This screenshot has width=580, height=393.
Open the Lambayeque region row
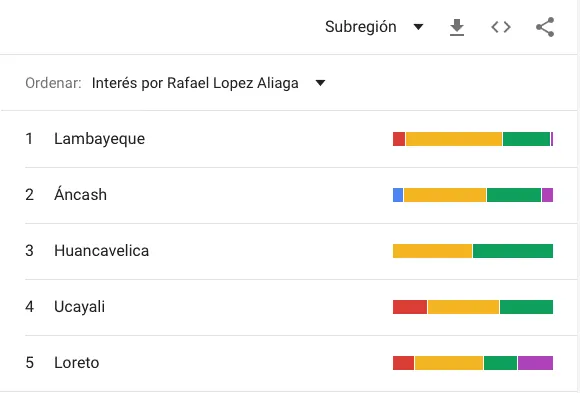[289, 139]
